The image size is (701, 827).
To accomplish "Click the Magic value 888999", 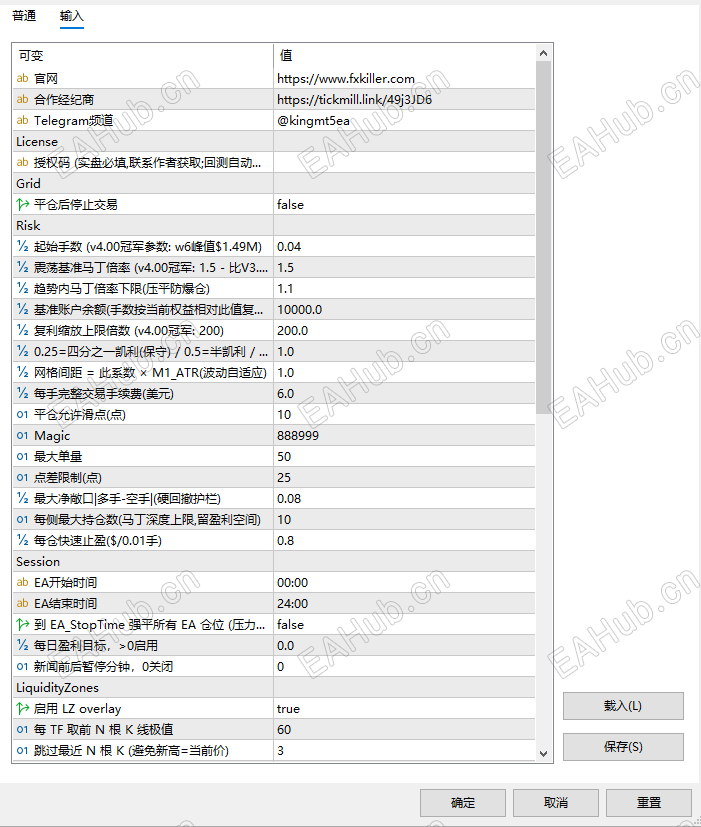I will 404,436.
